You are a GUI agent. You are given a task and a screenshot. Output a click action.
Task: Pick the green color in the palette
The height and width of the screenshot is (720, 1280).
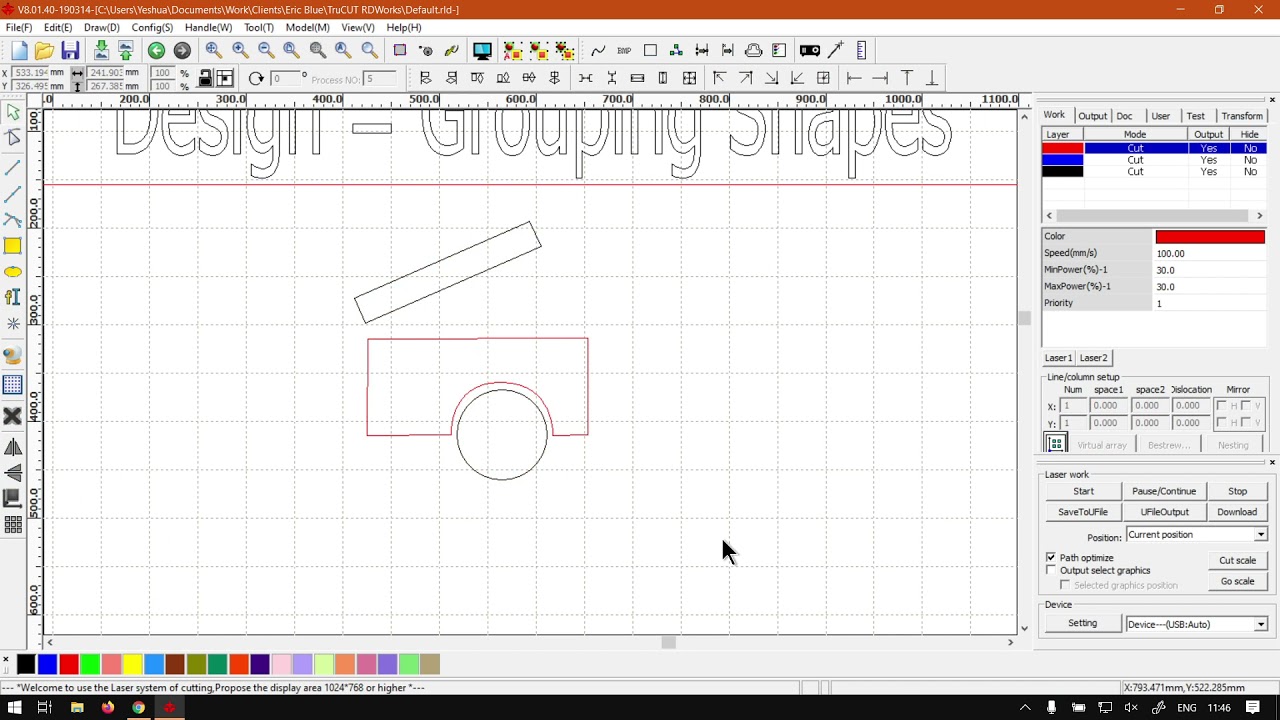point(90,664)
